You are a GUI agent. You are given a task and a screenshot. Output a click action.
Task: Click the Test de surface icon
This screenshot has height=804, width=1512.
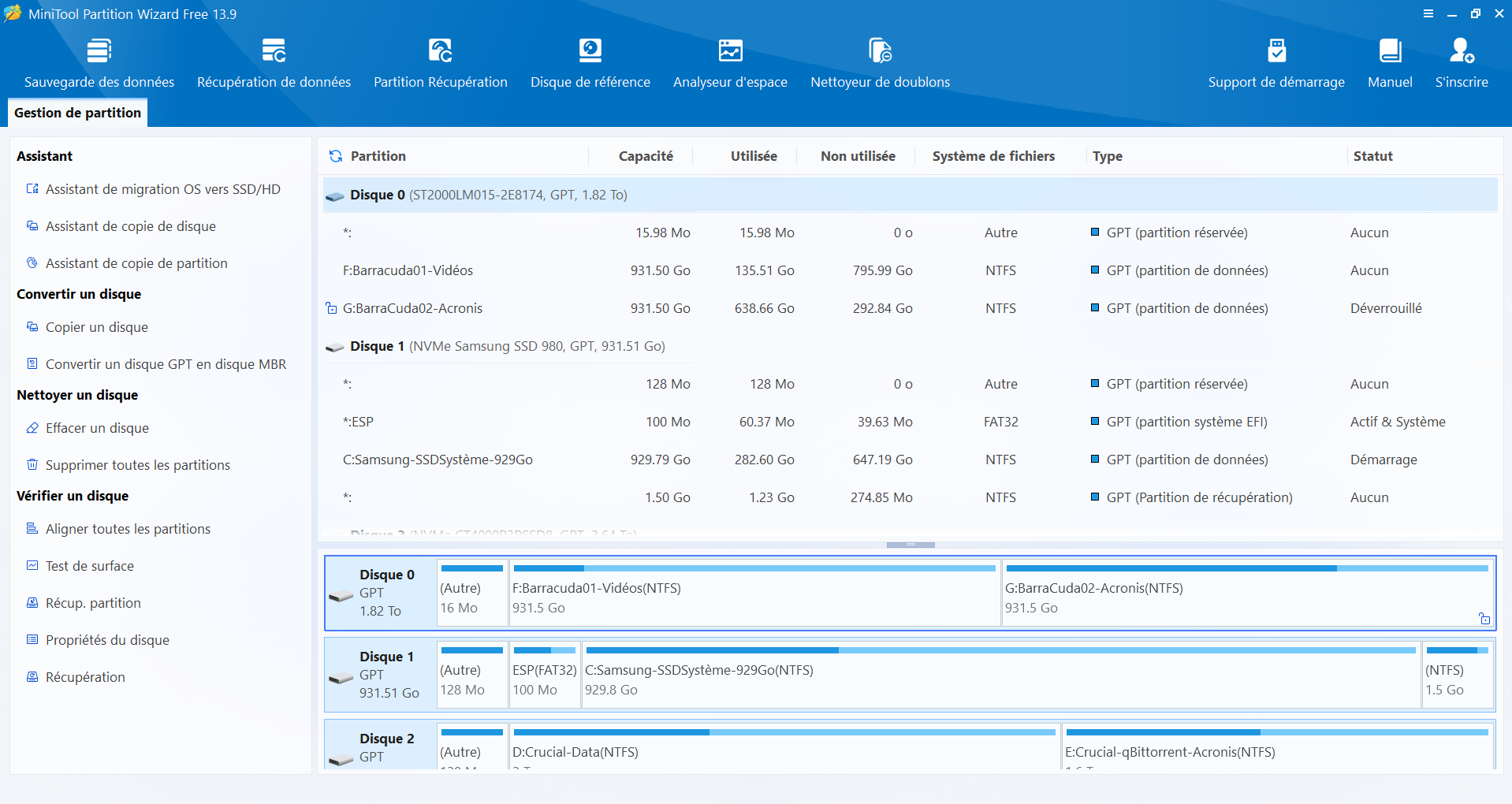coord(32,566)
